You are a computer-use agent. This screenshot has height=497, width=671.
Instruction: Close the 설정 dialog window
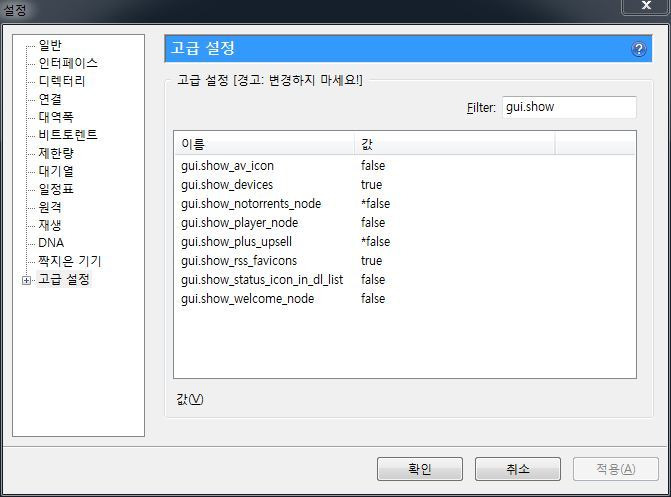pyautogui.click(x=646, y=6)
